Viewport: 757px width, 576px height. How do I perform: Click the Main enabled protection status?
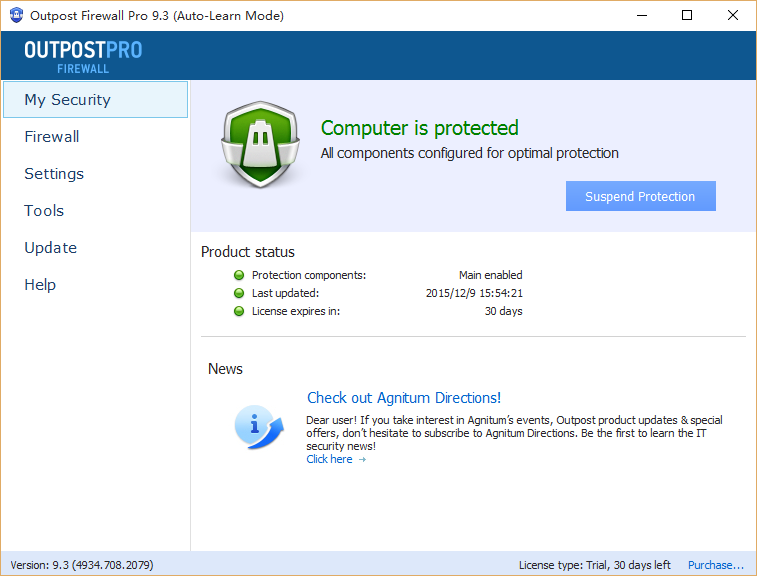(490, 275)
